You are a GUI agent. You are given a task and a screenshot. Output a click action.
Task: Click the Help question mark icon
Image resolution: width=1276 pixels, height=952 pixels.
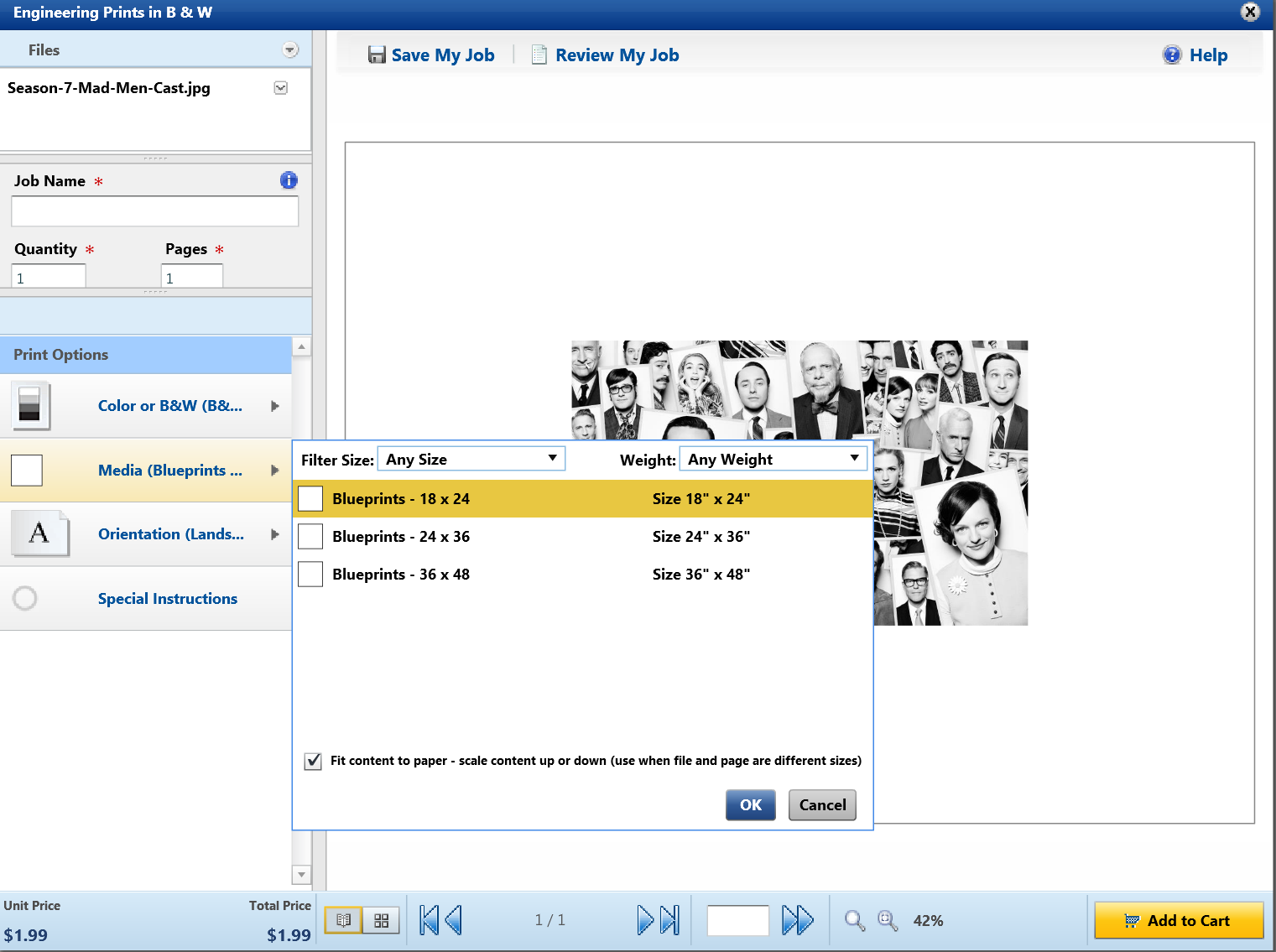point(1172,55)
